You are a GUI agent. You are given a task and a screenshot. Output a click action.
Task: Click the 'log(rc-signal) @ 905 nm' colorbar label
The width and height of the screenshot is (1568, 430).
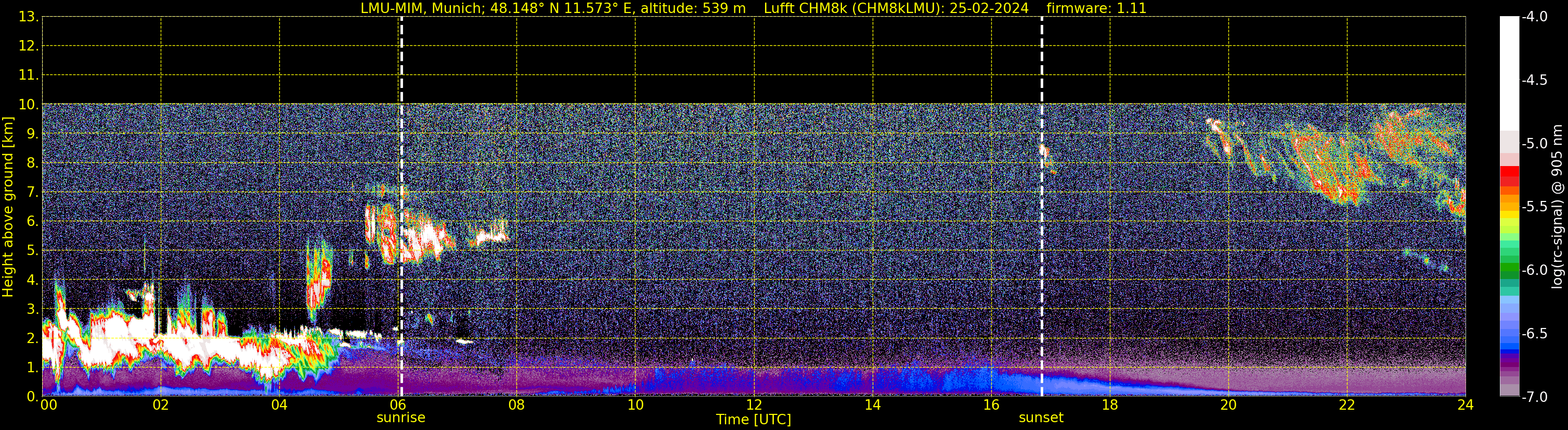(x=1557, y=207)
